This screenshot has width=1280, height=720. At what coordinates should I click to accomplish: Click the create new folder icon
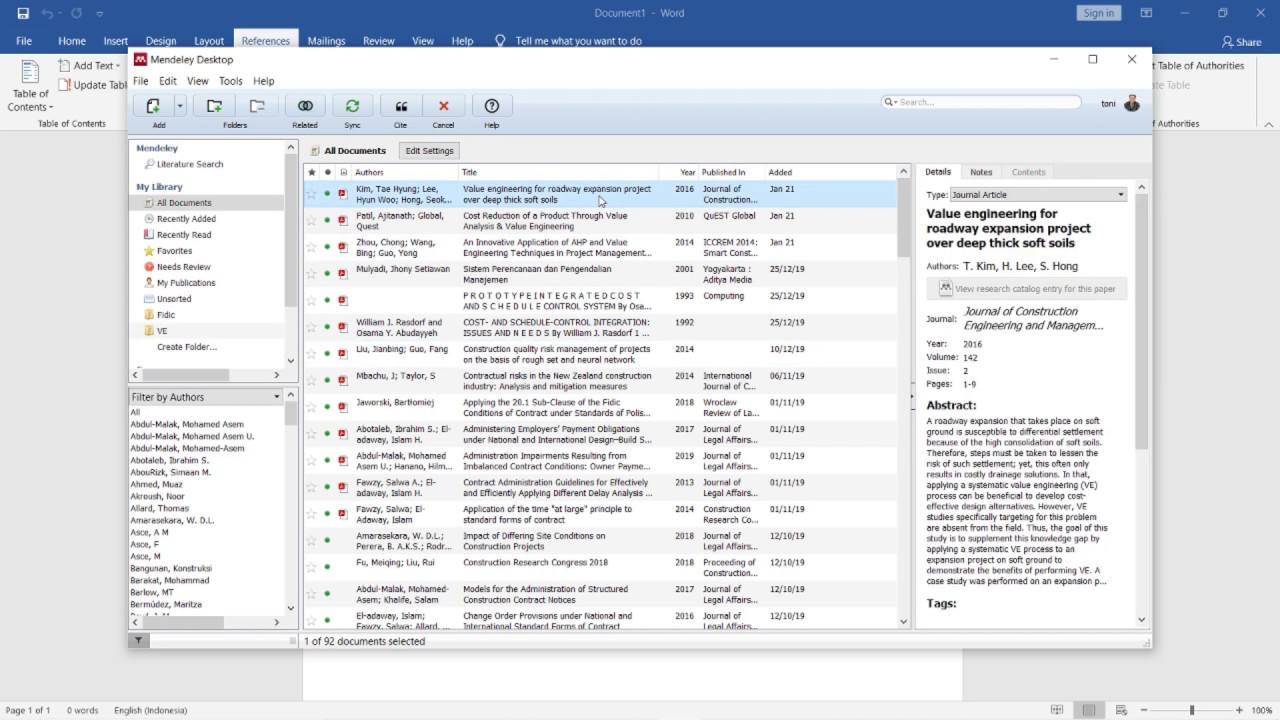tap(214, 106)
